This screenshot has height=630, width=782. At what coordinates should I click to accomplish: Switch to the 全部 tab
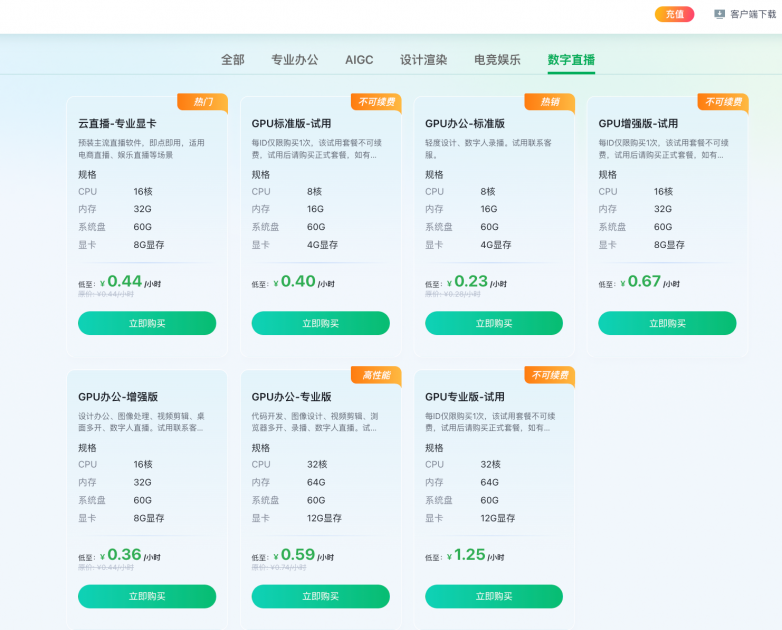[x=232, y=60]
